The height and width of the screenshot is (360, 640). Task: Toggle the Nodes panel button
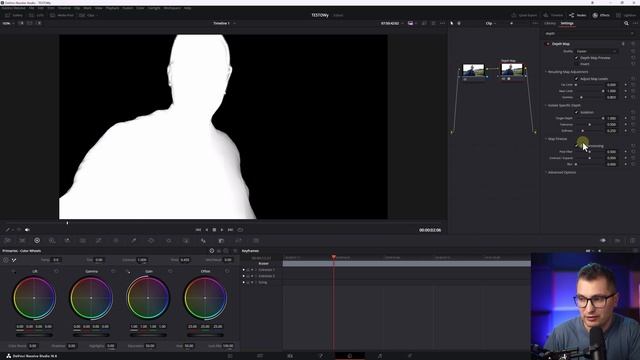click(x=578, y=15)
